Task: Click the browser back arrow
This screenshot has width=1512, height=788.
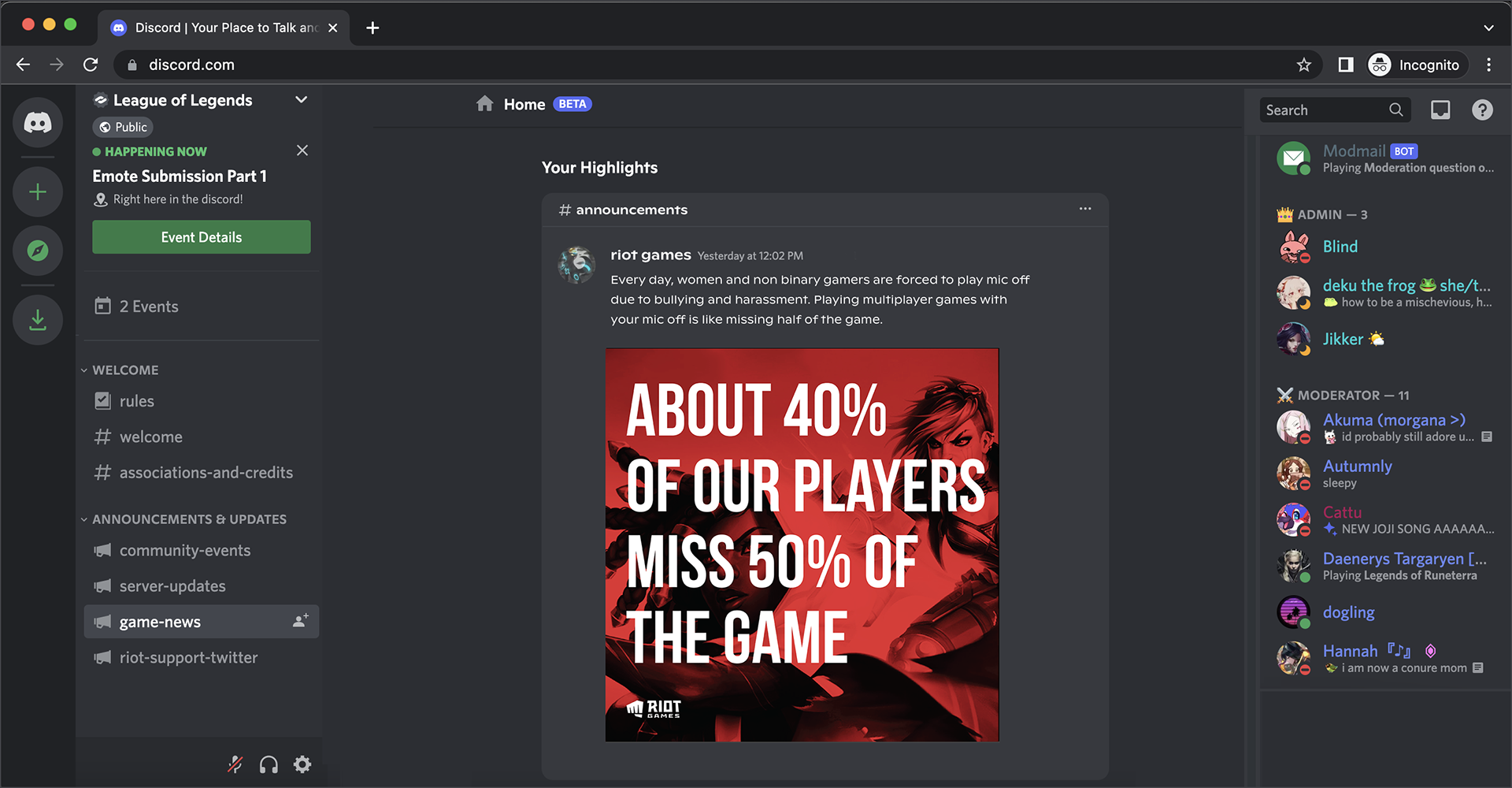Action: (24, 65)
